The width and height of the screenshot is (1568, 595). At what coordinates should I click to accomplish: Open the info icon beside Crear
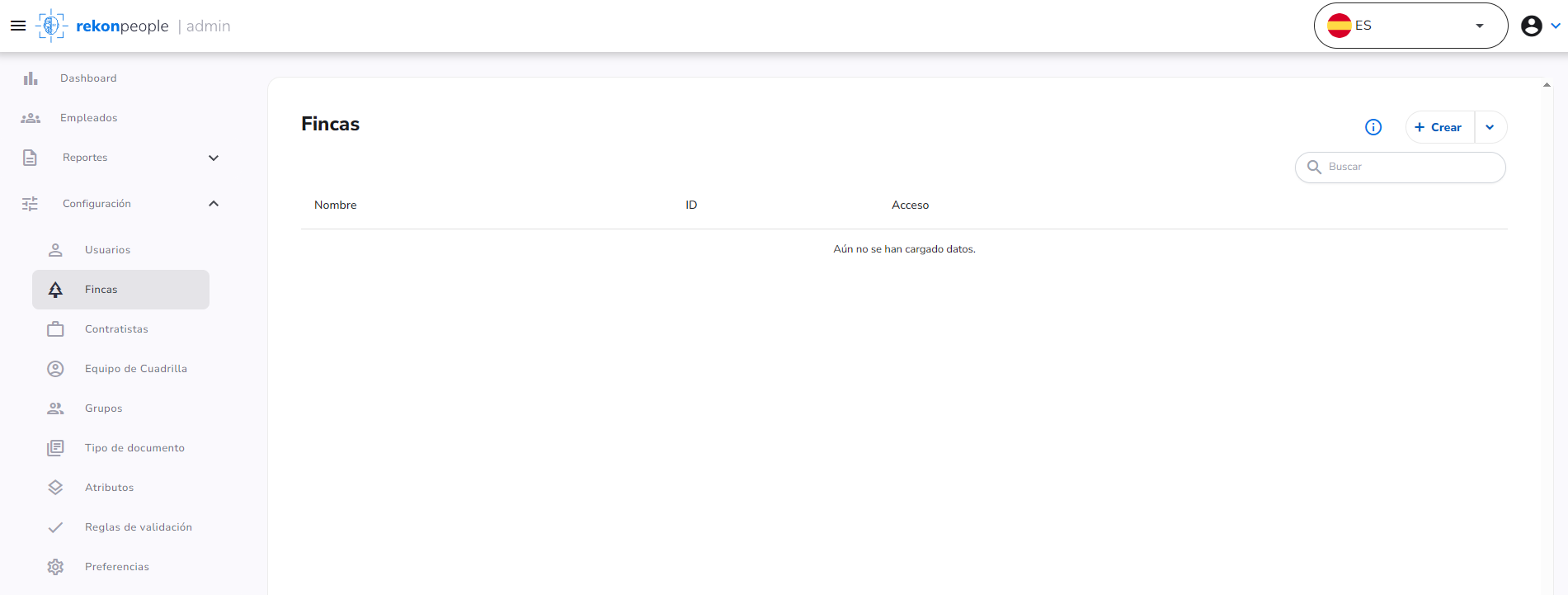(1373, 127)
